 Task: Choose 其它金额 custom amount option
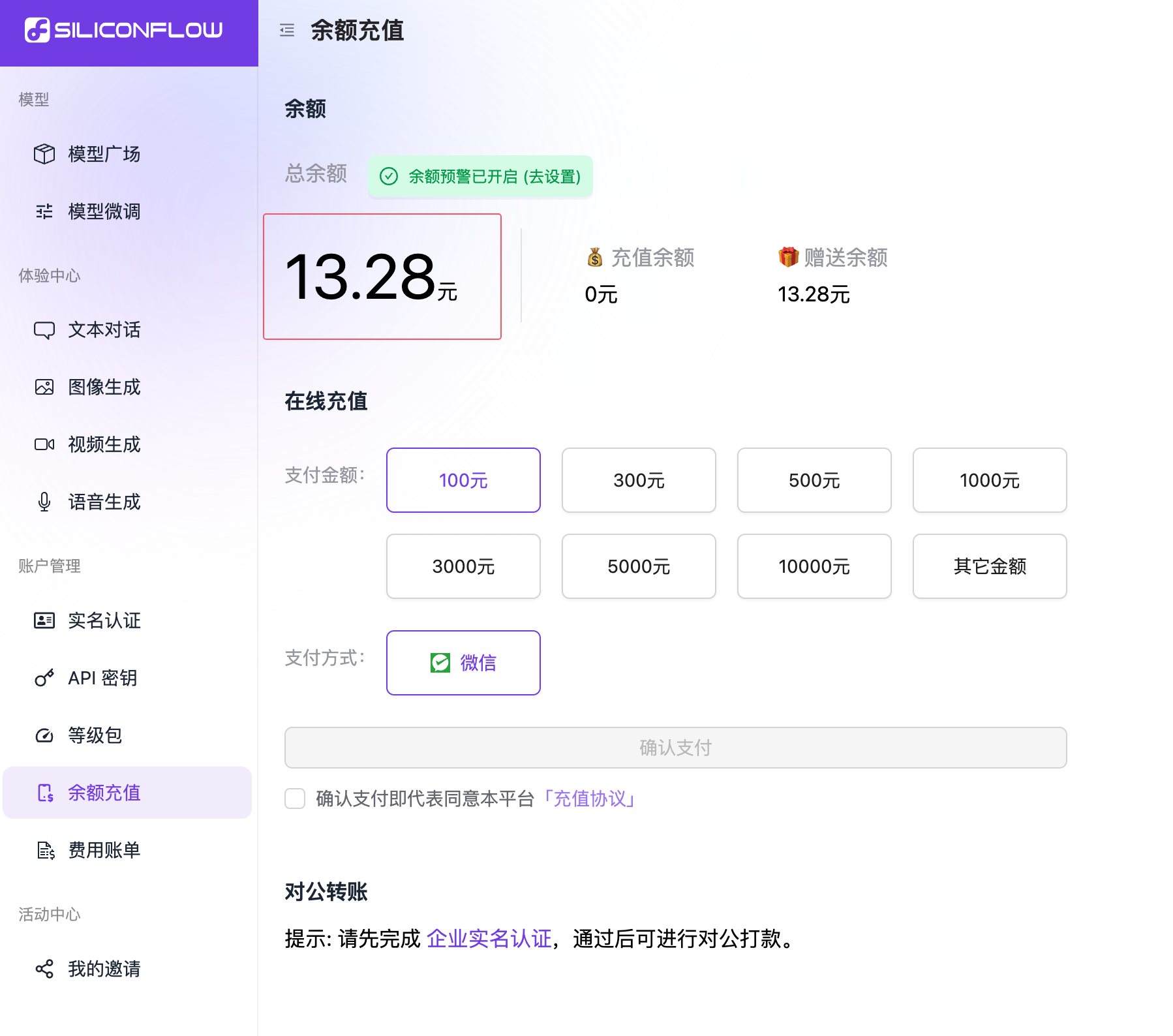(x=989, y=566)
